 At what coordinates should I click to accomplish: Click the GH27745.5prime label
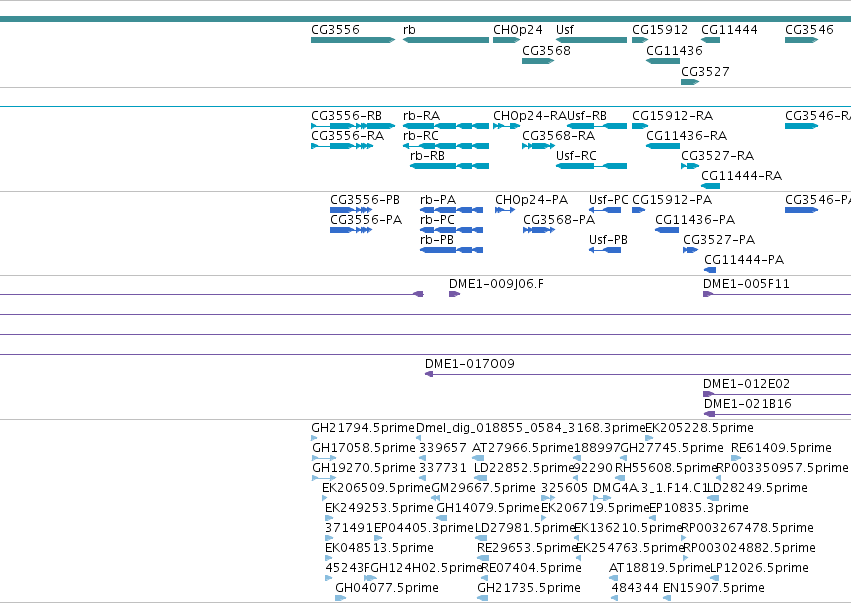pyautogui.click(x=672, y=448)
